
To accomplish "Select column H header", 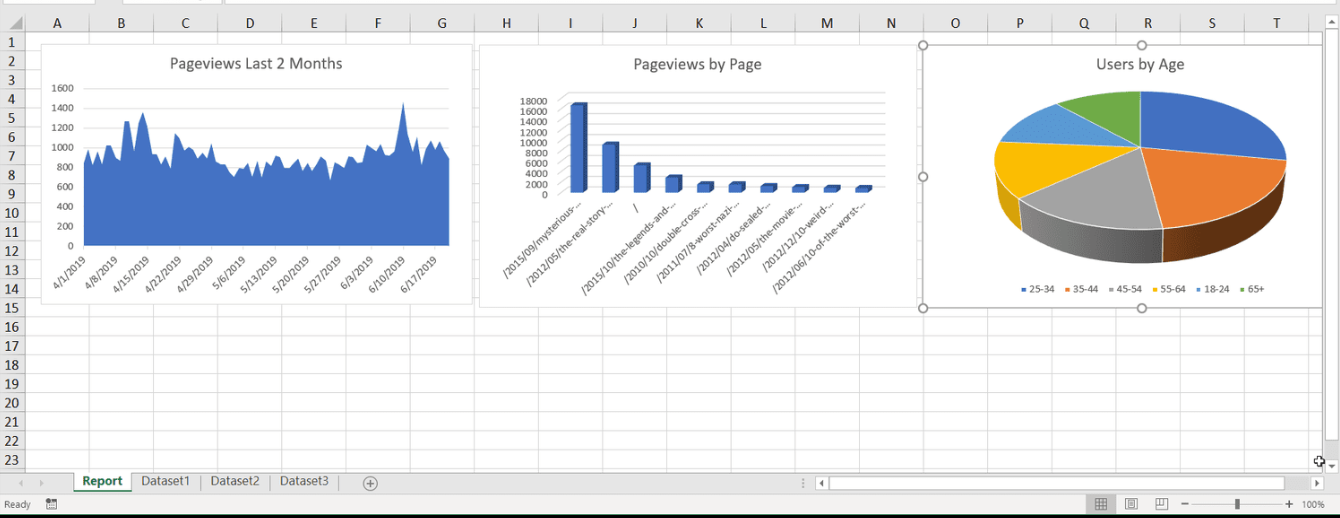I will click(x=507, y=23).
